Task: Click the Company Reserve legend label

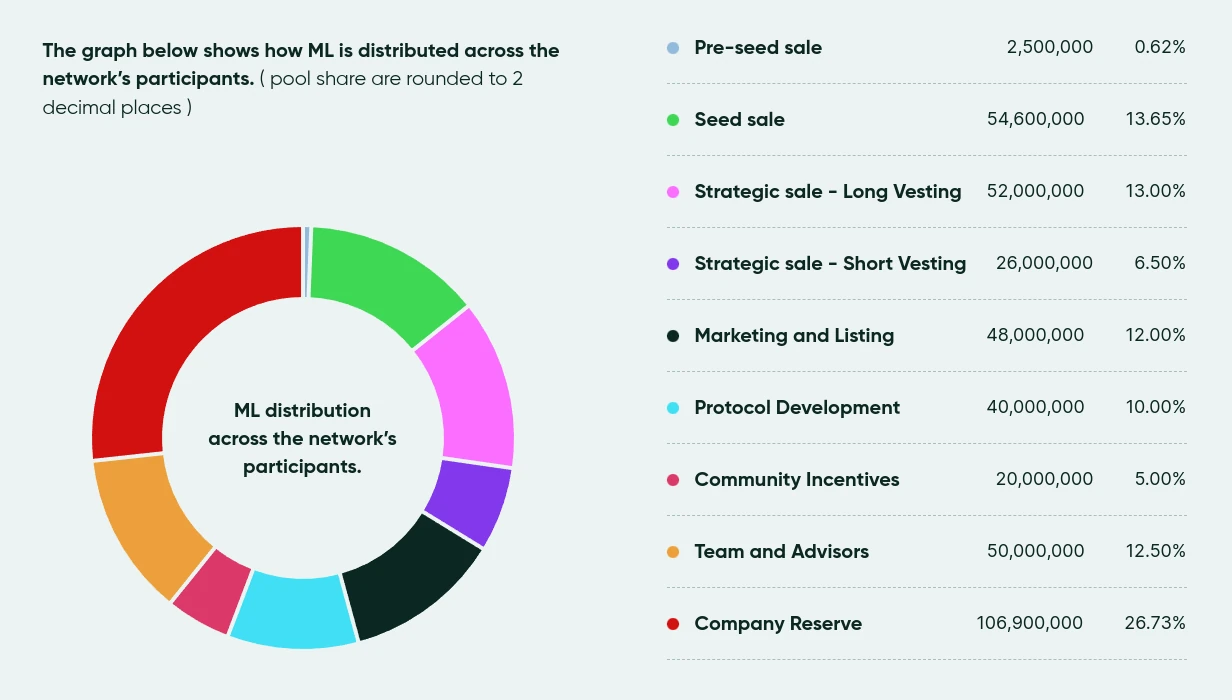Action: coord(778,624)
